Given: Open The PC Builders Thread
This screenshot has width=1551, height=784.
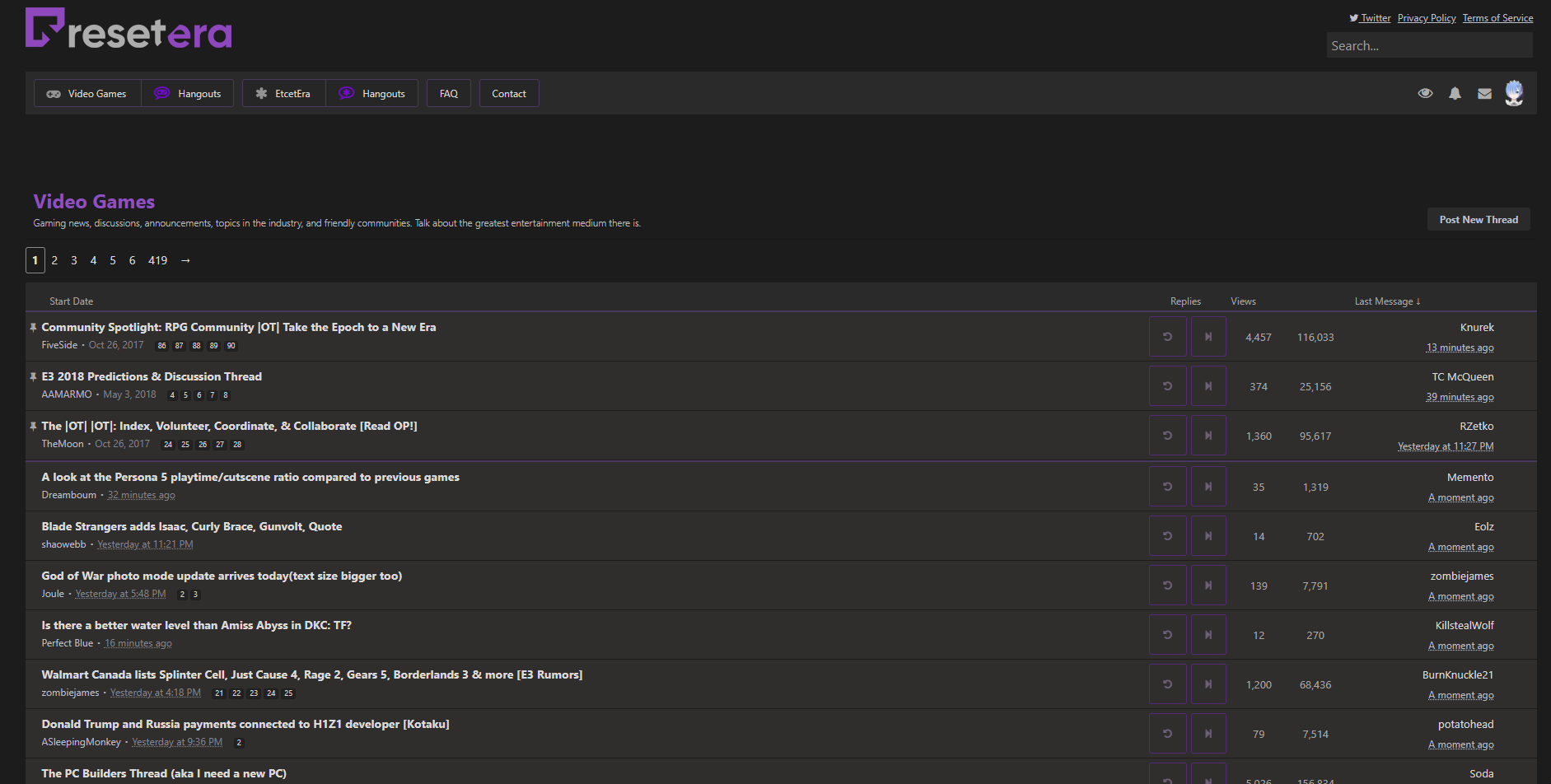Looking at the screenshot, I should tap(164, 773).
